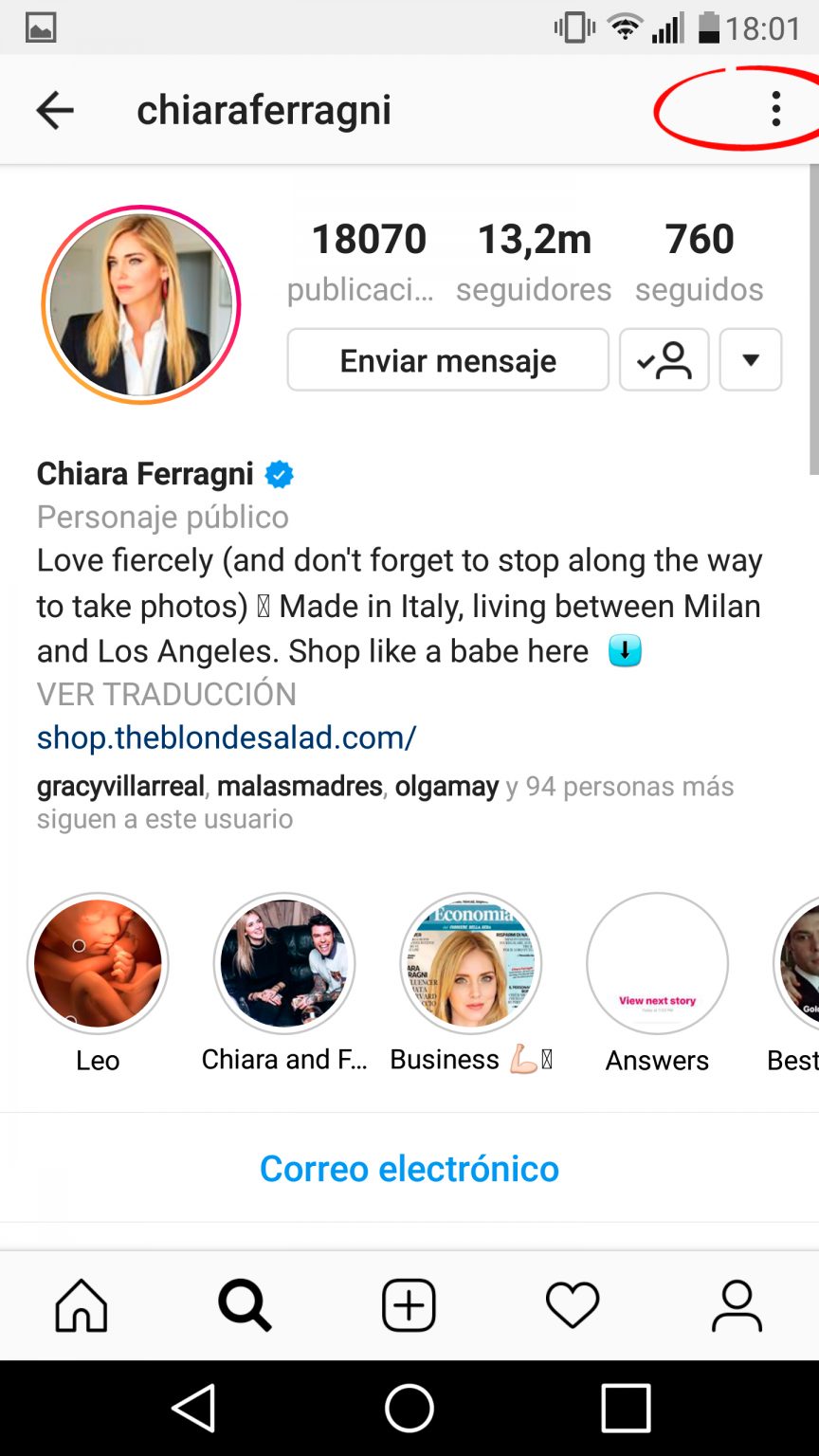The width and height of the screenshot is (819, 1456).
Task: Click the Enviar mensaje button
Action: pyautogui.click(x=448, y=360)
